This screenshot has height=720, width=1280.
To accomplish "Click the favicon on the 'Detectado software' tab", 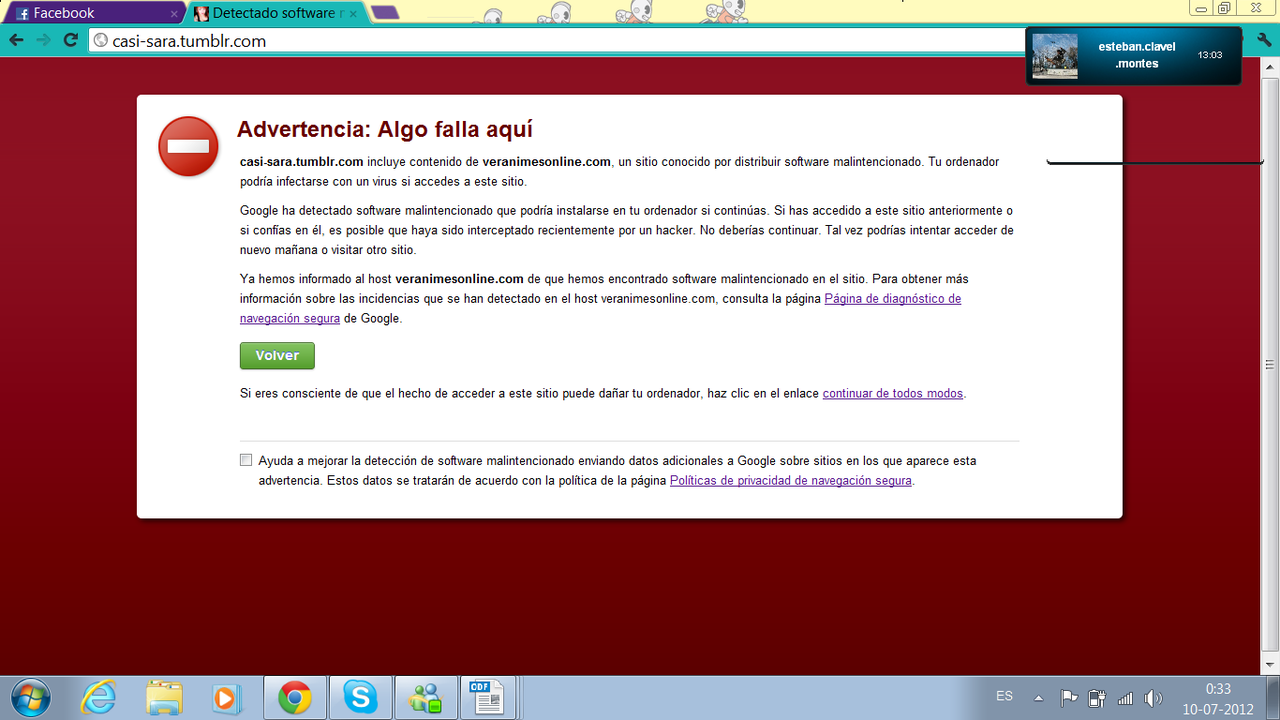I will 201,14.
